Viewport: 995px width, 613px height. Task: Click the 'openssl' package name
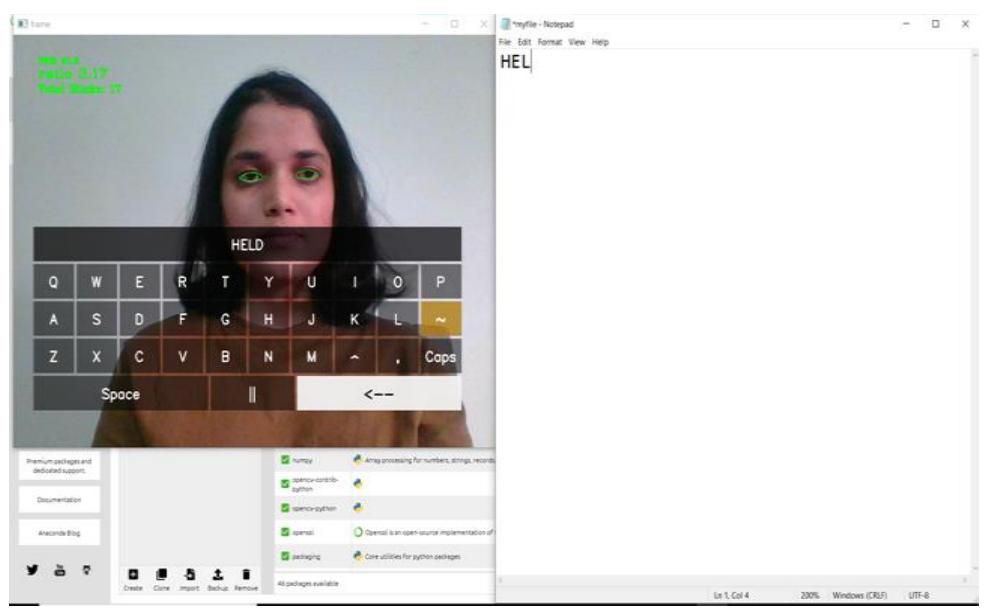(303, 532)
